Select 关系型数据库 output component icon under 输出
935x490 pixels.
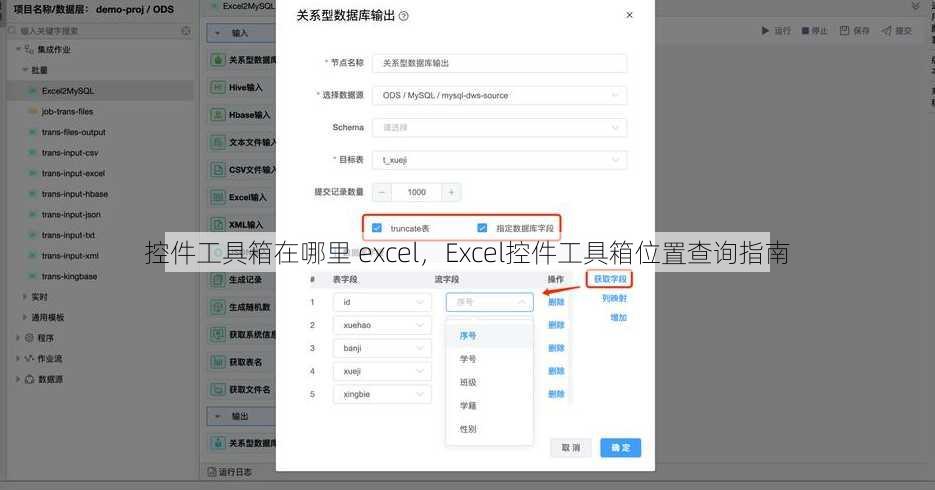217,443
